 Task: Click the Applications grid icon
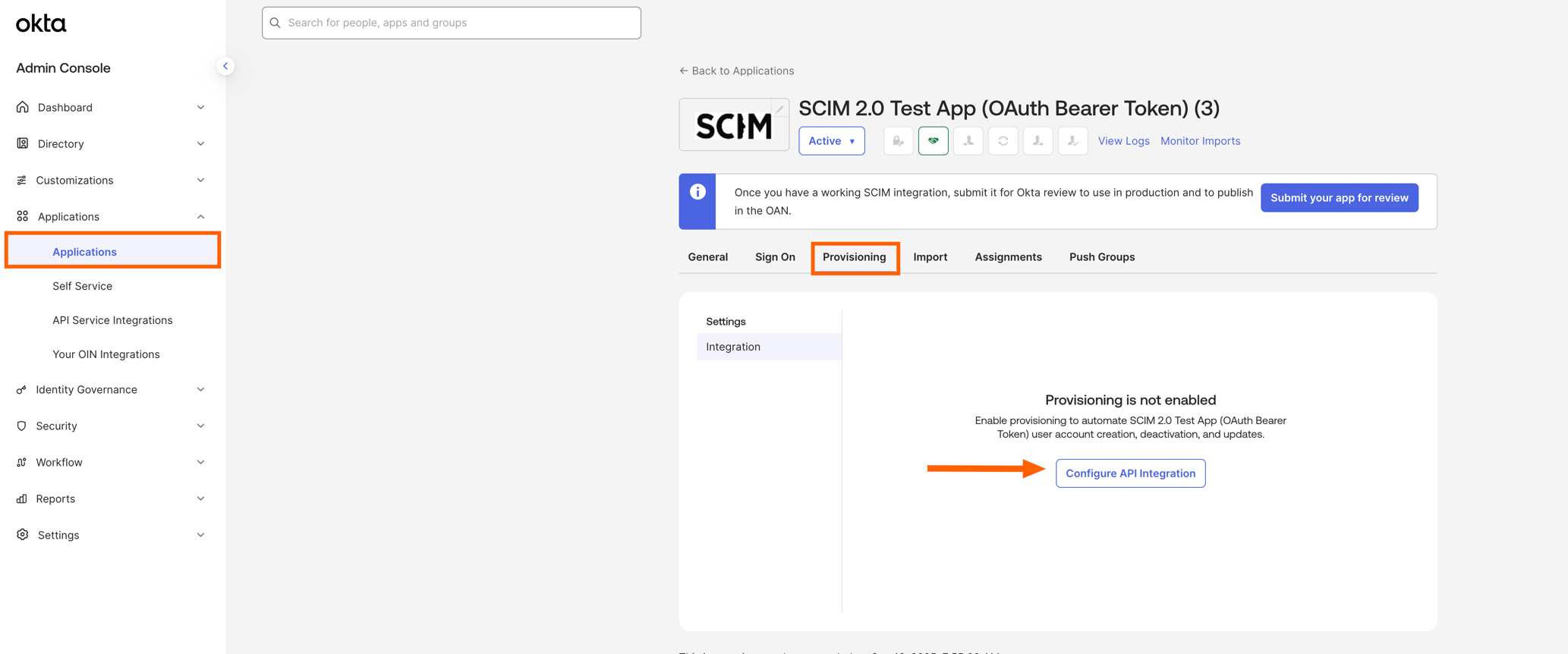23,216
